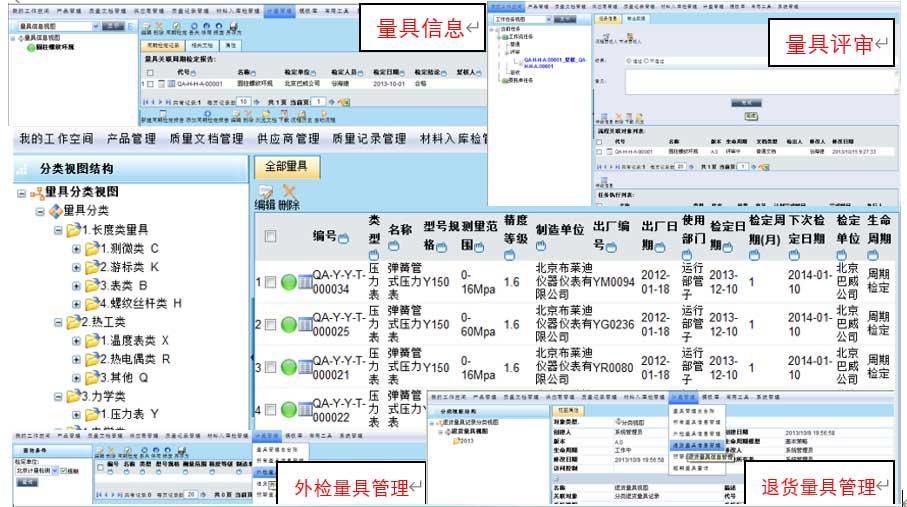Click green status circle of QA-Y-Y-T-000034 row
The image size is (907, 507).
pos(289,282)
